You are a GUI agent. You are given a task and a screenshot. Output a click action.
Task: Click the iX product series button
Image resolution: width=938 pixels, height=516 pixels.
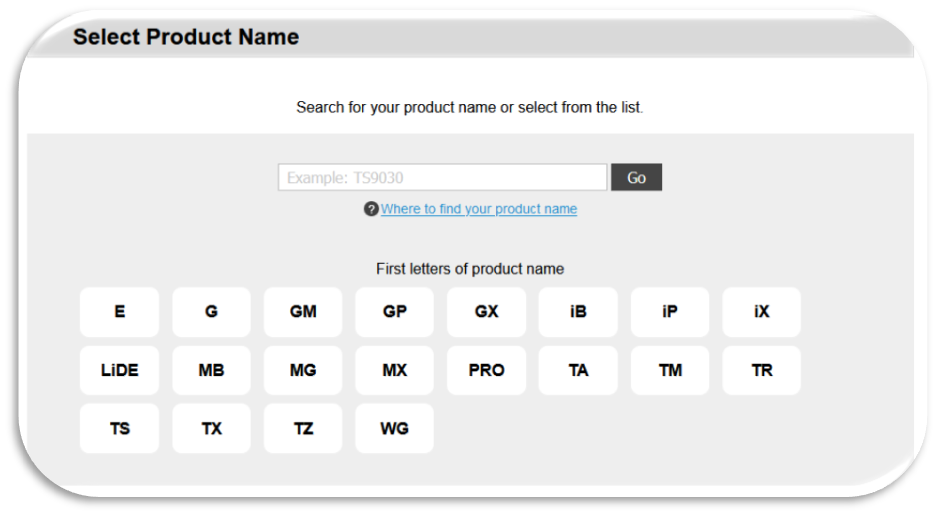pyautogui.click(x=762, y=312)
